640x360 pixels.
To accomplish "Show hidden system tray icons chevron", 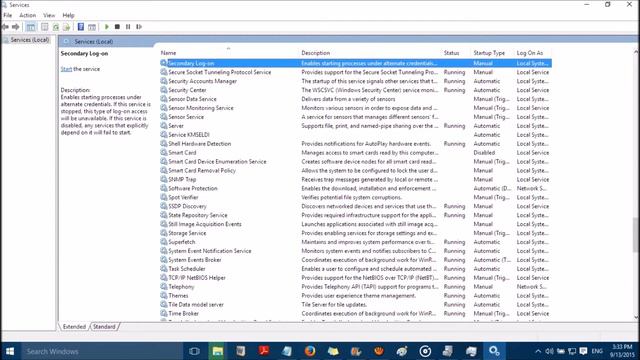I will (538, 351).
